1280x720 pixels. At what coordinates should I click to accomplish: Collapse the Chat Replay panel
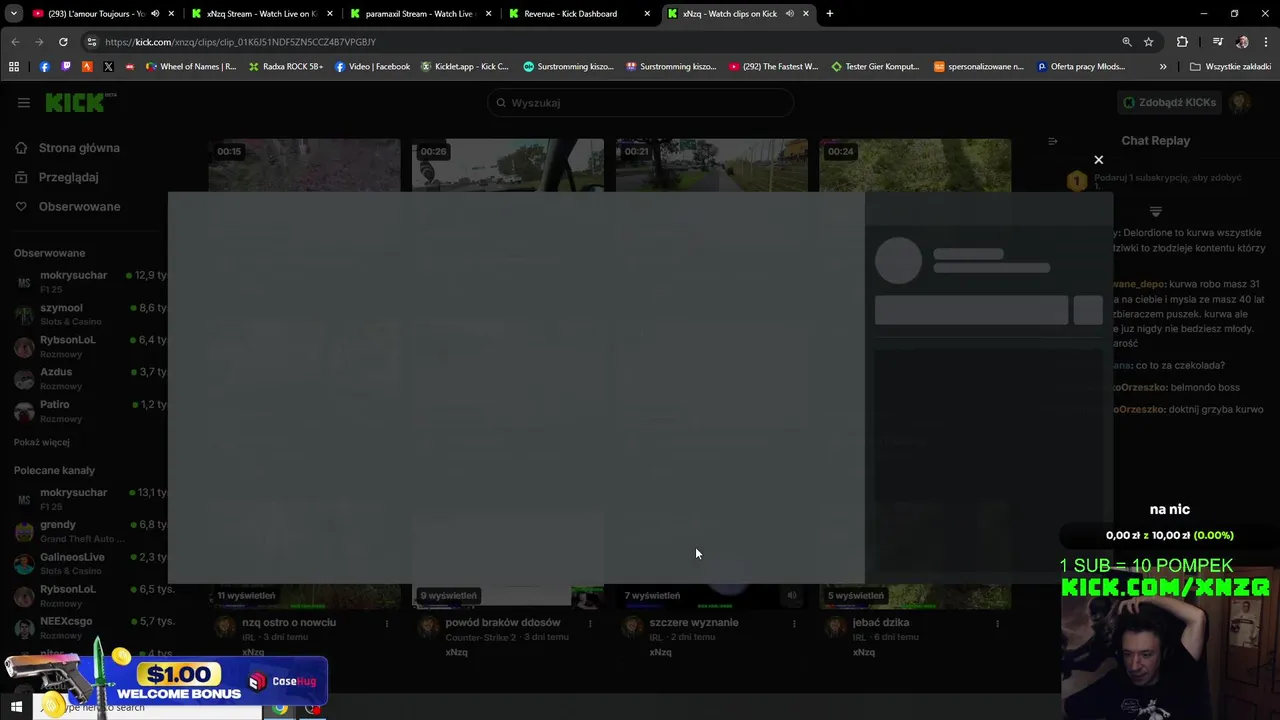tap(1052, 141)
